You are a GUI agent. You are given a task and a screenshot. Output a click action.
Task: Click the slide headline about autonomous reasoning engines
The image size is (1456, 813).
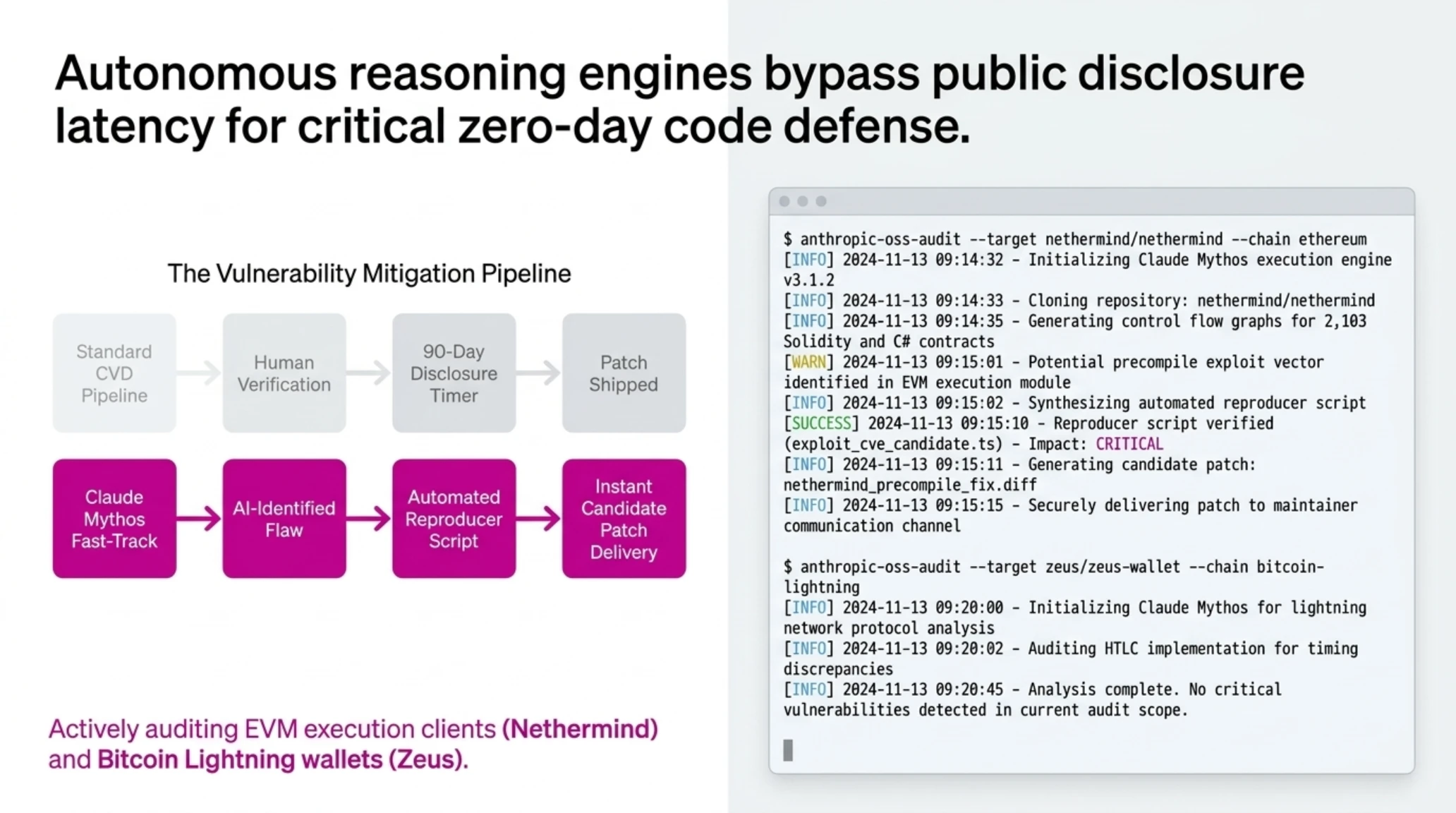tap(680, 99)
